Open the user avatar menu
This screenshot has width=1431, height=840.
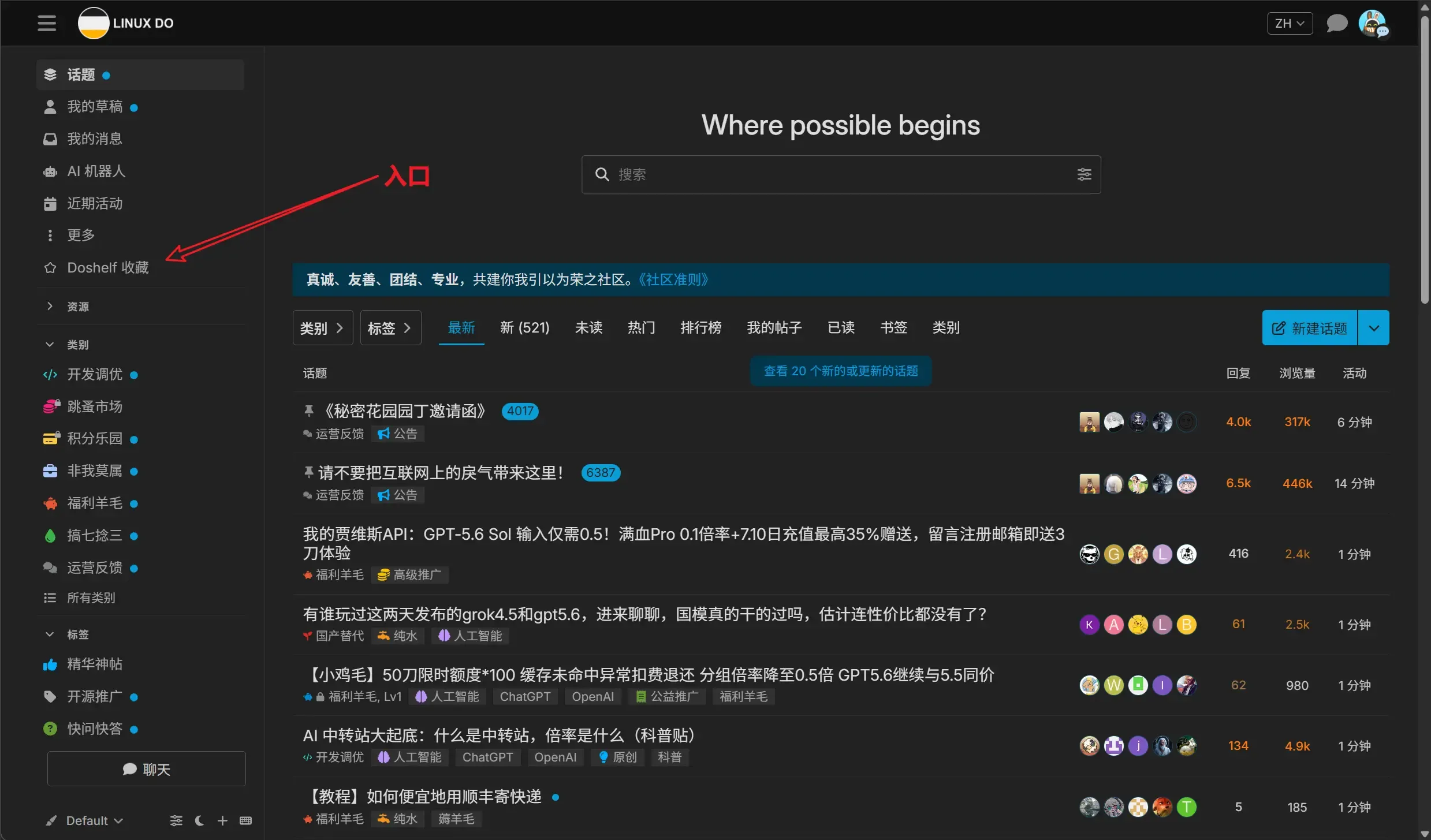[x=1373, y=24]
